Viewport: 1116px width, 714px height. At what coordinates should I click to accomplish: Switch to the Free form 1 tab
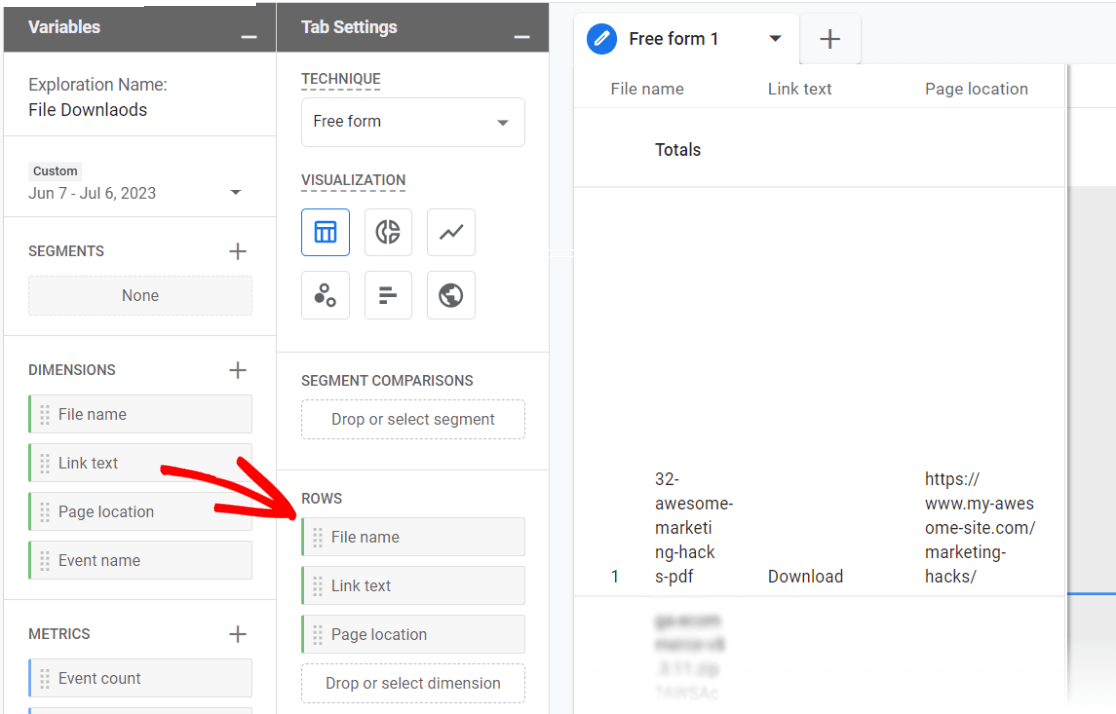(672, 39)
